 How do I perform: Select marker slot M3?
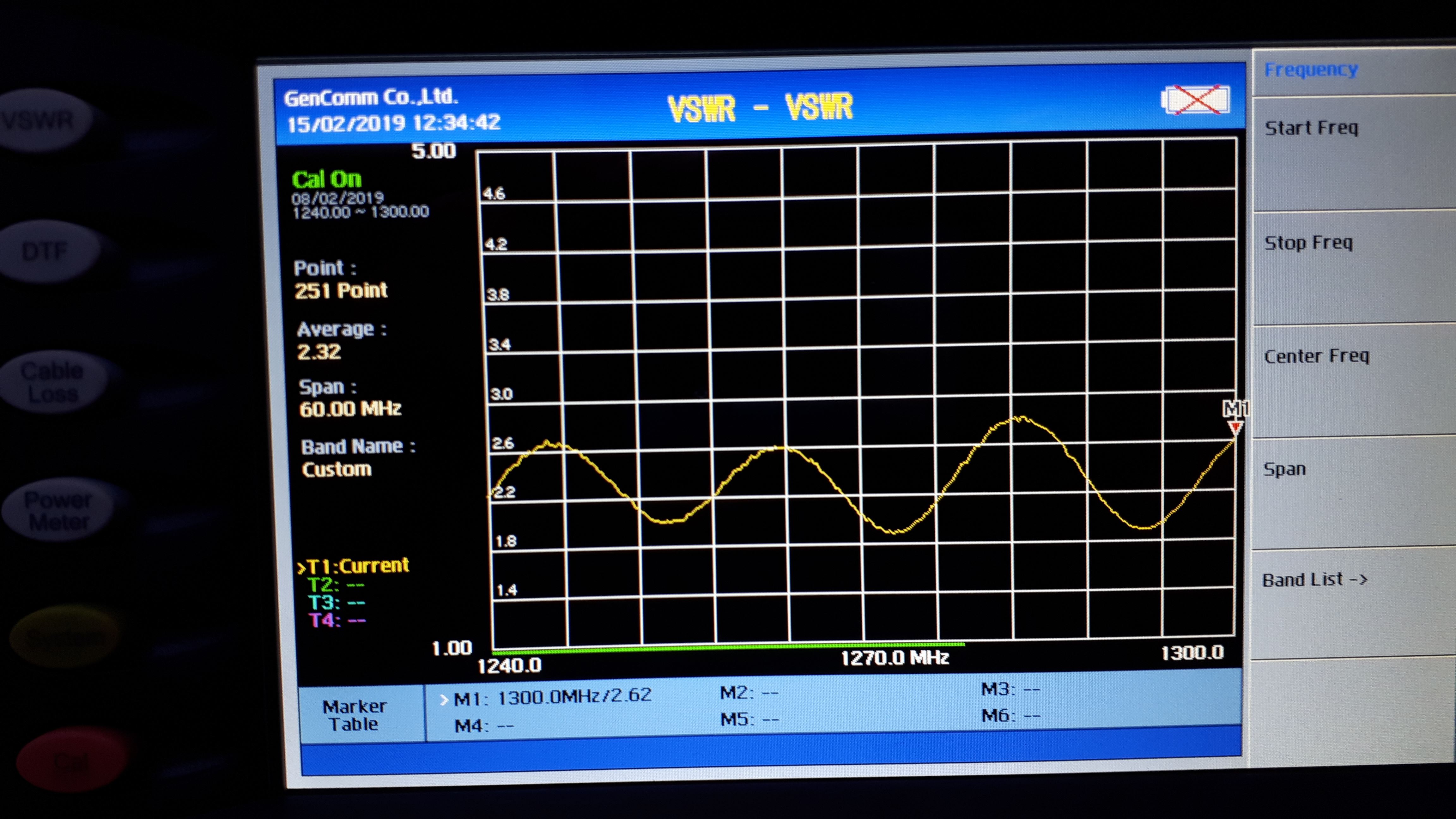[x=1010, y=689]
